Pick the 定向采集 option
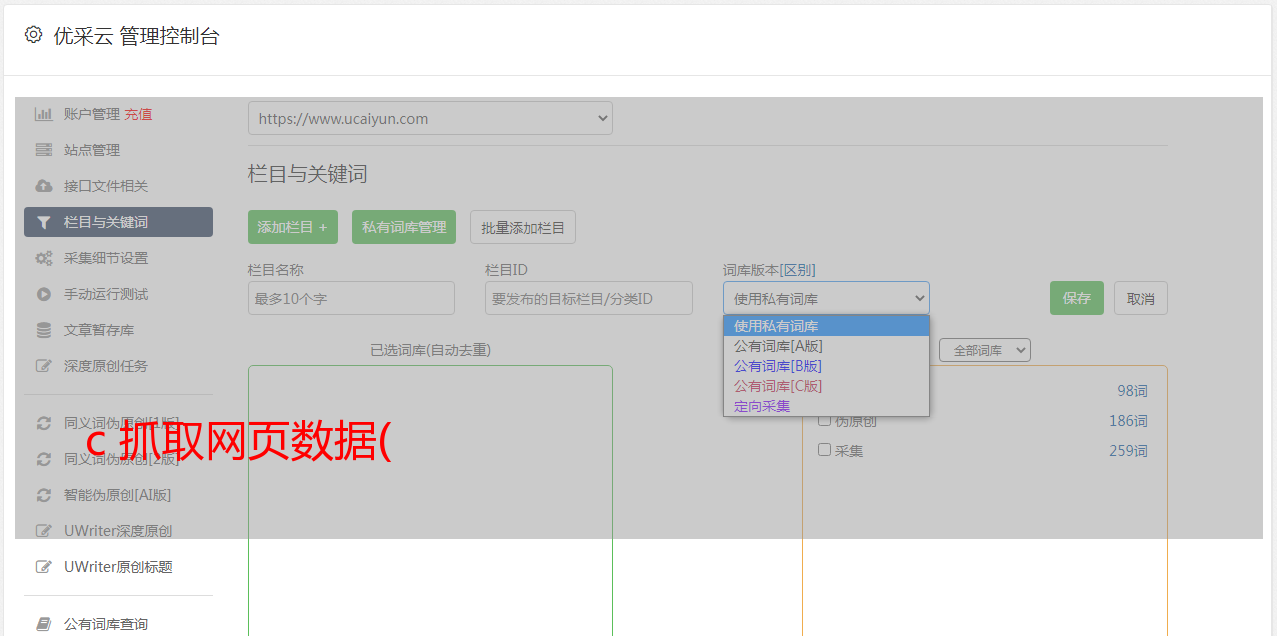Image resolution: width=1277 pixels, height=636 pixels. [x=826, y=406]
